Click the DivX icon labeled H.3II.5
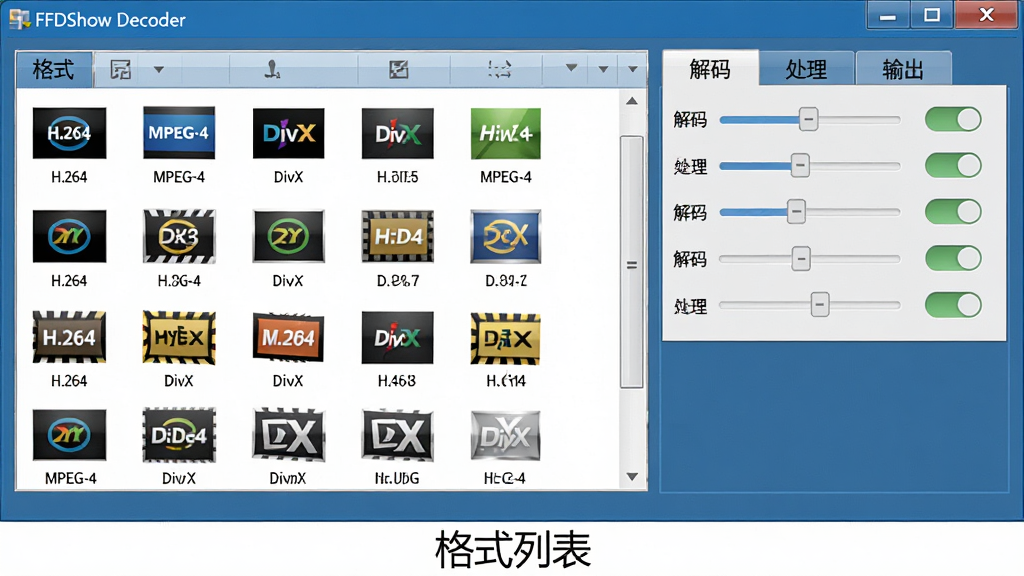This screenshot has width=1024, height=576. [x=398, y=133]
